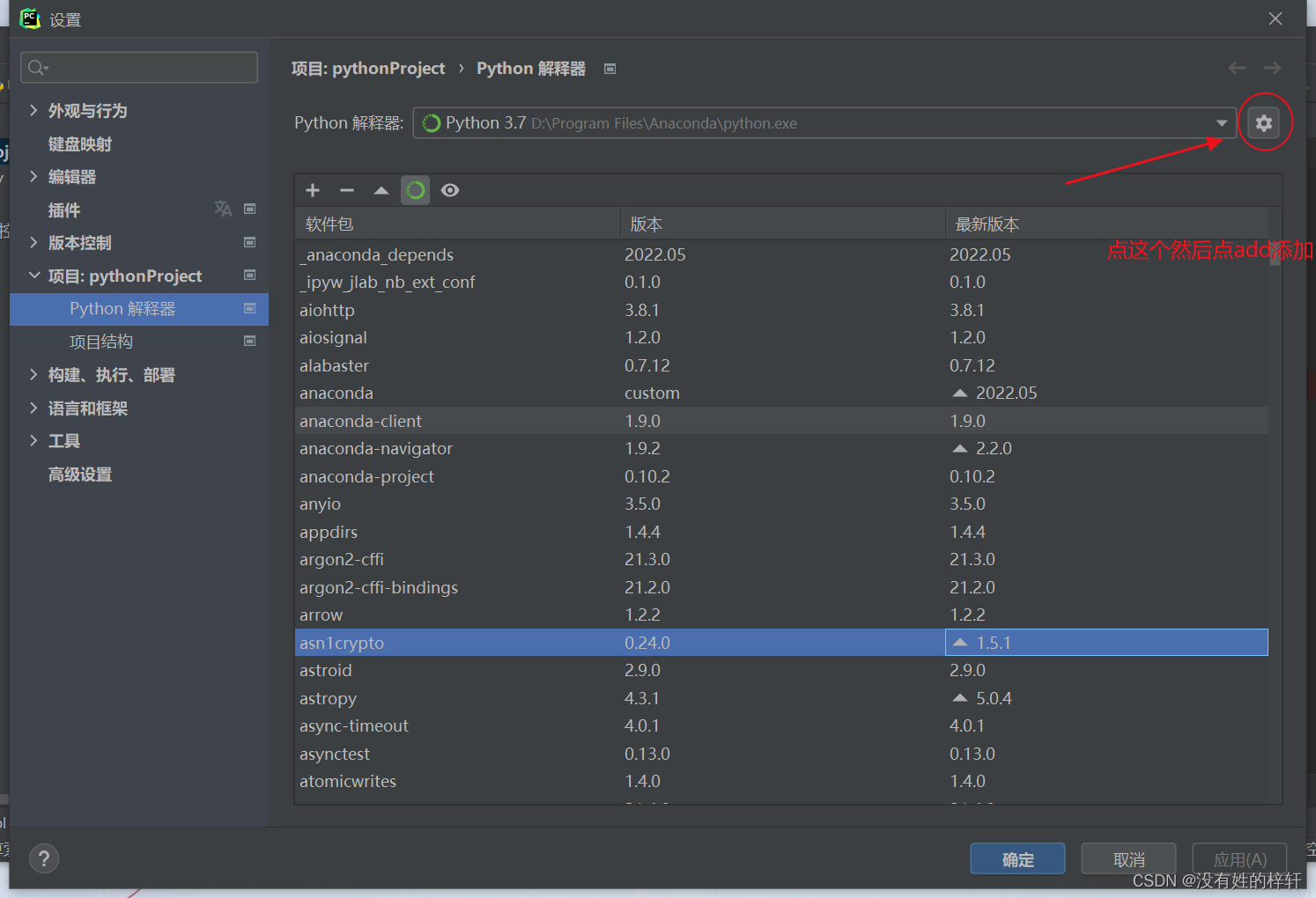This screenshot has height=898, width=1316.
Task: Click the project-level icon beside 项目: pythonProject tree item
Action: point(250,275)
